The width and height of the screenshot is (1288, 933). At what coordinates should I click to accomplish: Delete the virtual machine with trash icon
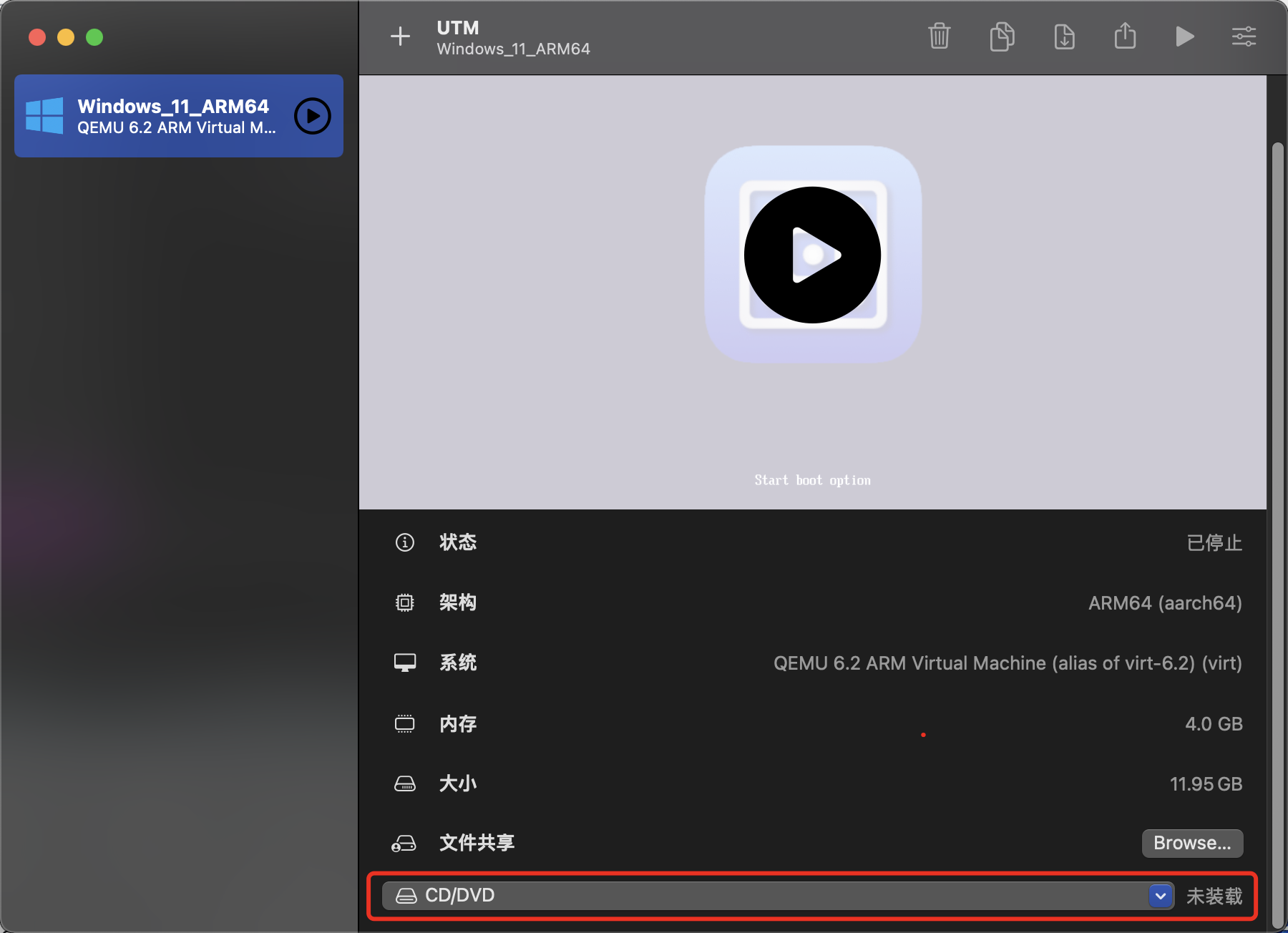point(940,36)
